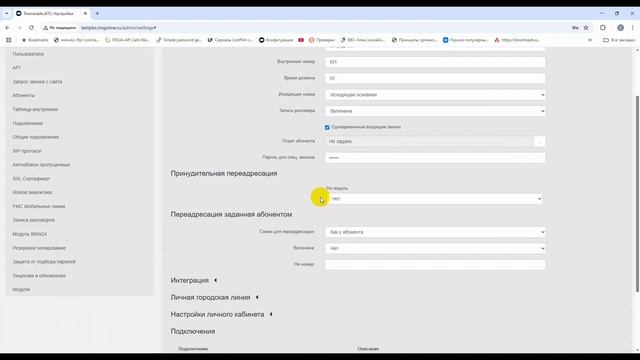Open the tab search dropdown arrow
640x360 pixels.
coord(7,13)
